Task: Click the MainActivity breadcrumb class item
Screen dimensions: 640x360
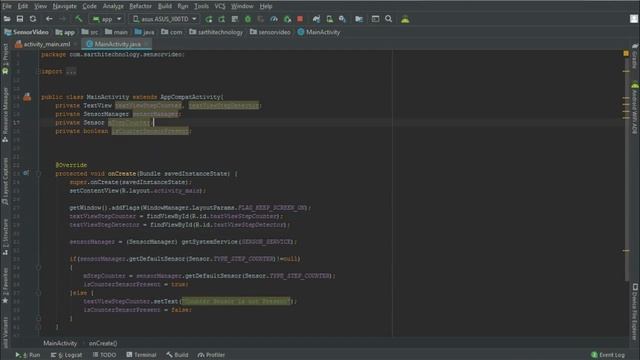Action: 319,32
